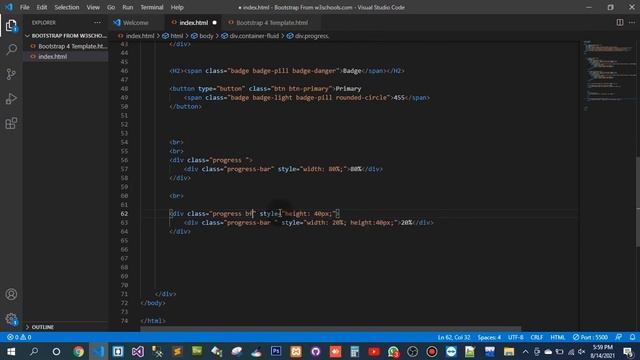Image resolution: width=640 pixels, height=360 pixels.
Task: Open the Terminal menu
Action: (x=151, y=7)
